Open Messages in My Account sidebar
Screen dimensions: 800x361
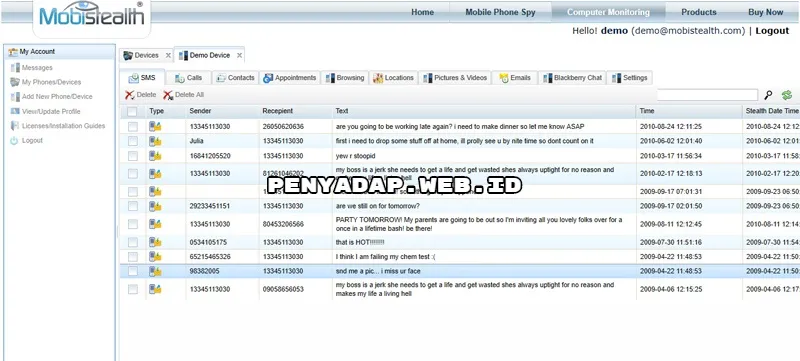point(37,68)
